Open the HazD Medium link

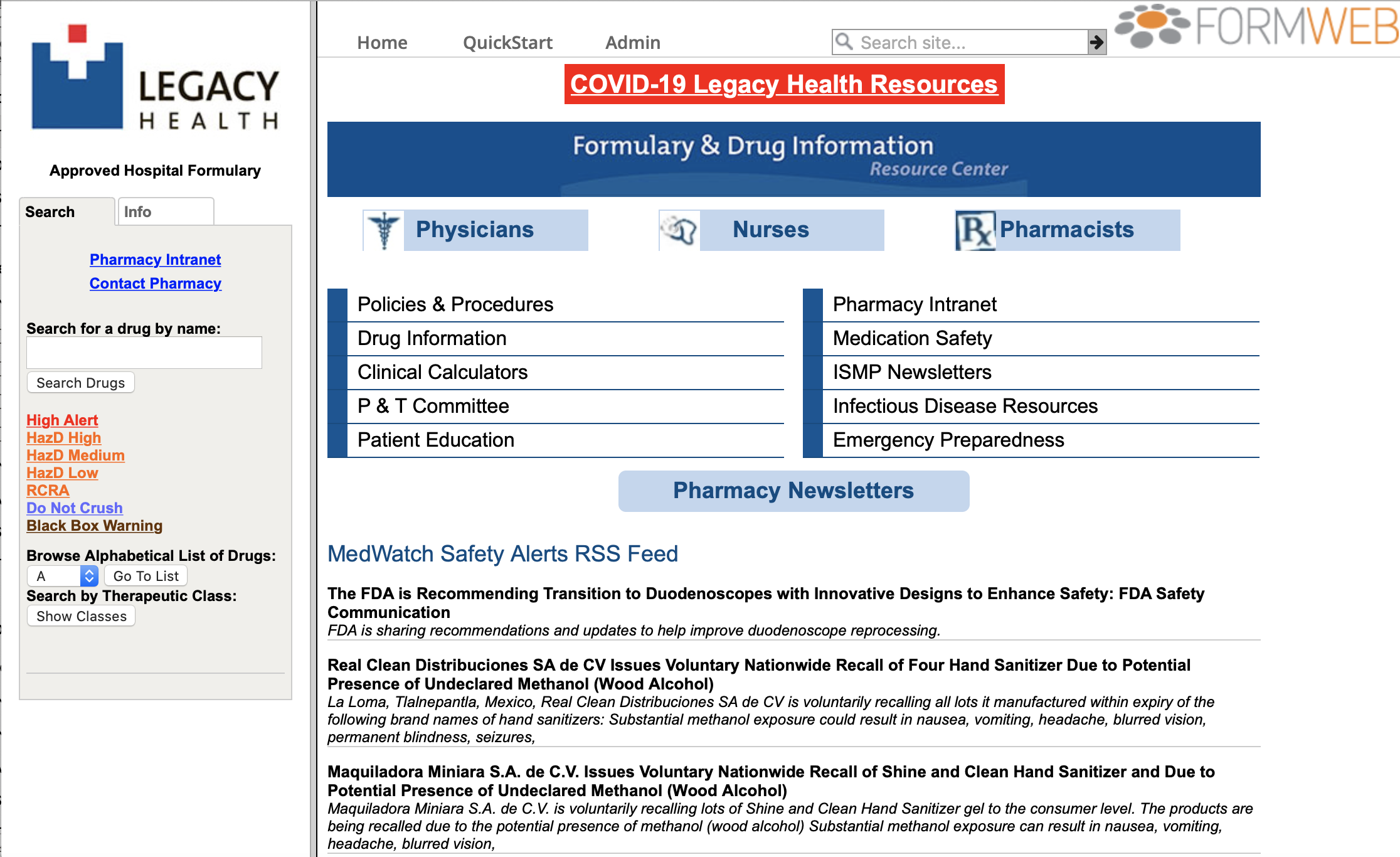pyautogui.click(x=75, y=455)
